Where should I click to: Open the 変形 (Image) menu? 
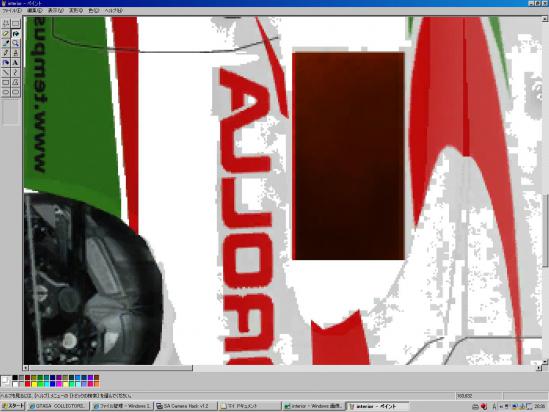[x=76, y=11]
